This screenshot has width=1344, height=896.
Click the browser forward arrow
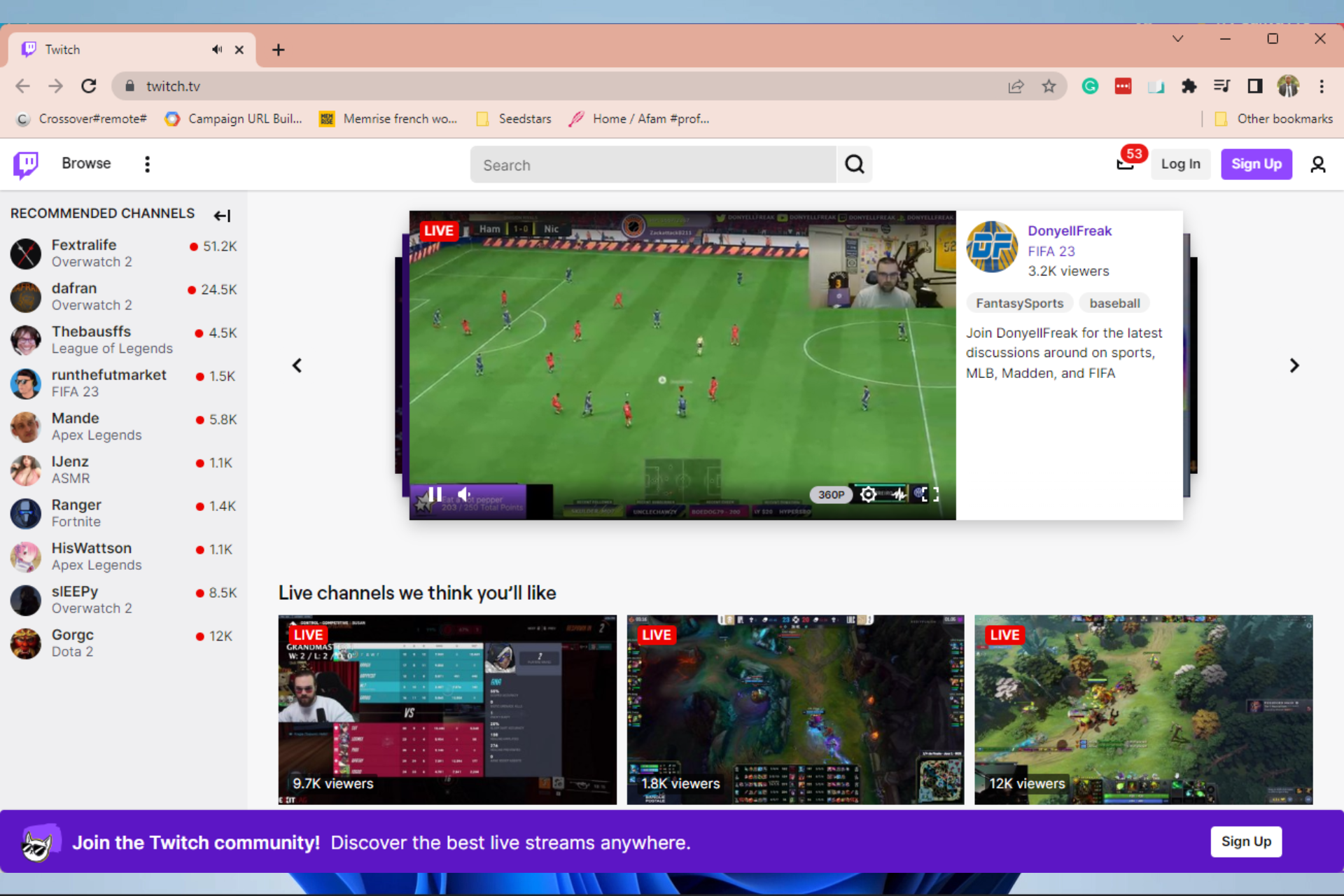[x=55, y=86]
